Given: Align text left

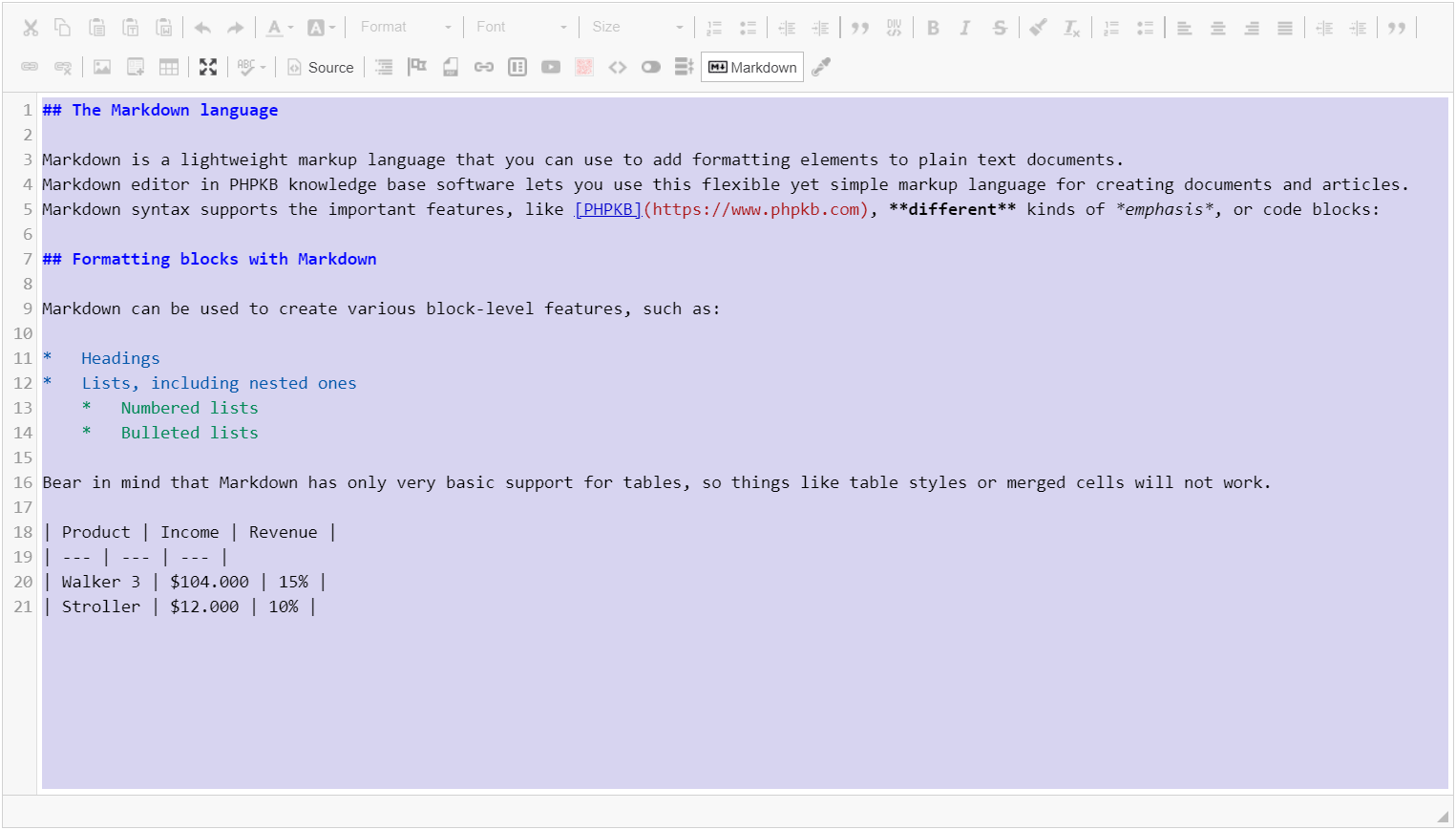Looking at the screenshot, I should (x=1184, y=28).
